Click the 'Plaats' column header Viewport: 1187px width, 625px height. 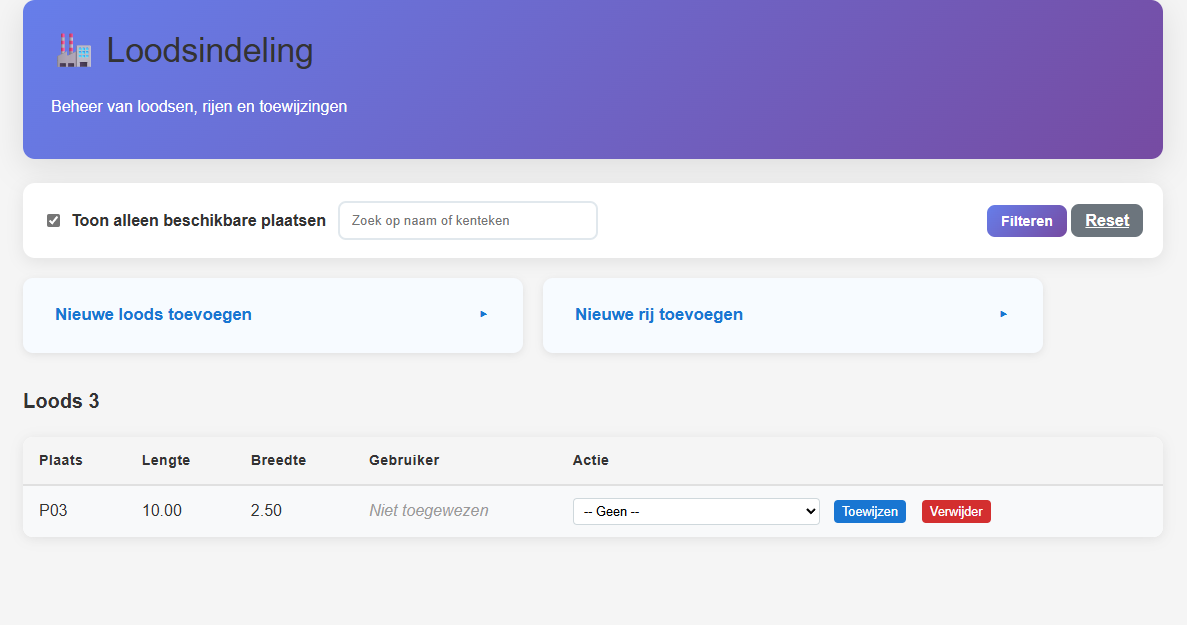61,460
